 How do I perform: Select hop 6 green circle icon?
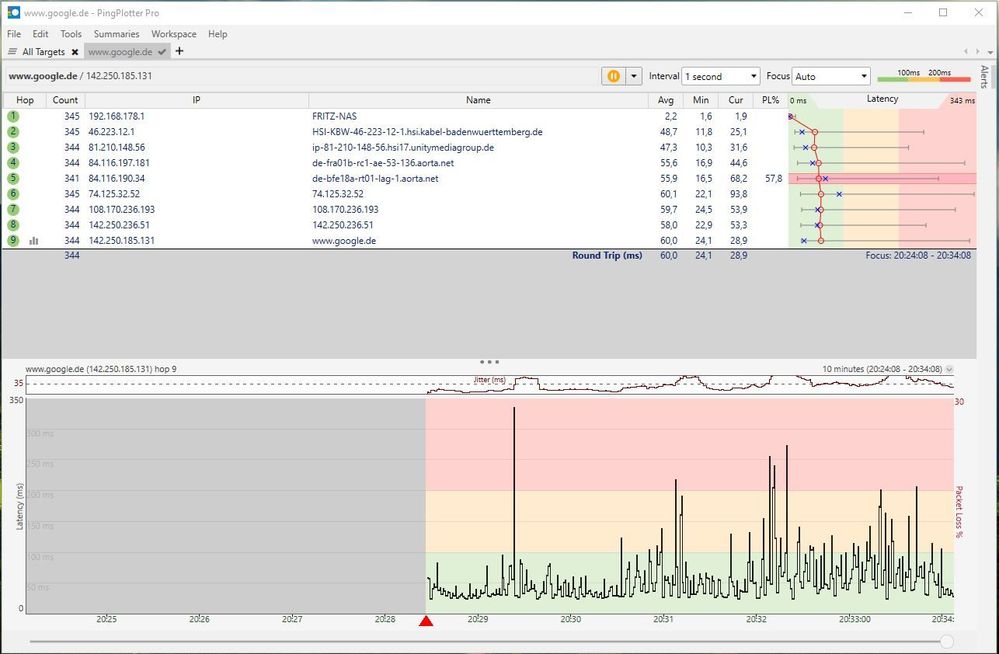click(13, 194)
